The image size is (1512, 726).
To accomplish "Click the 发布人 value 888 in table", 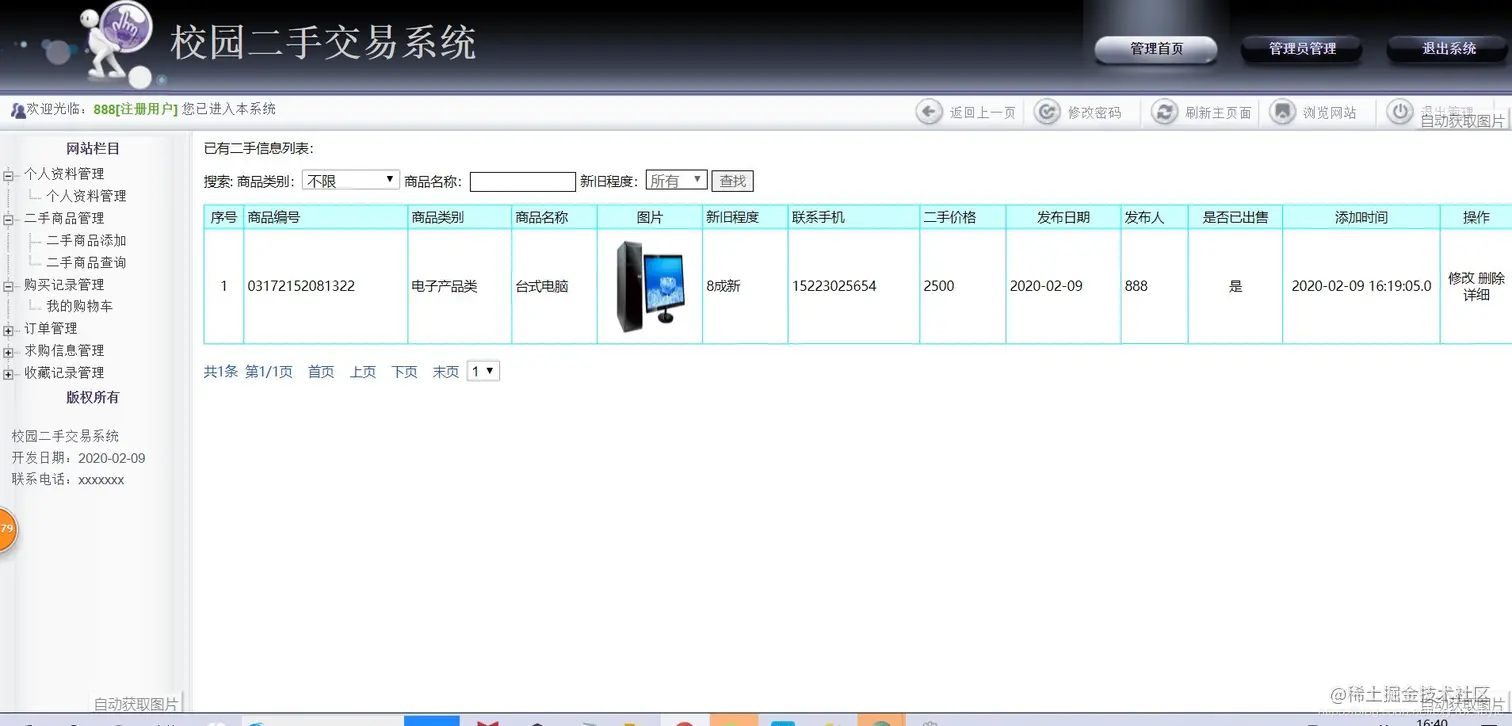I will [1136, 286].
